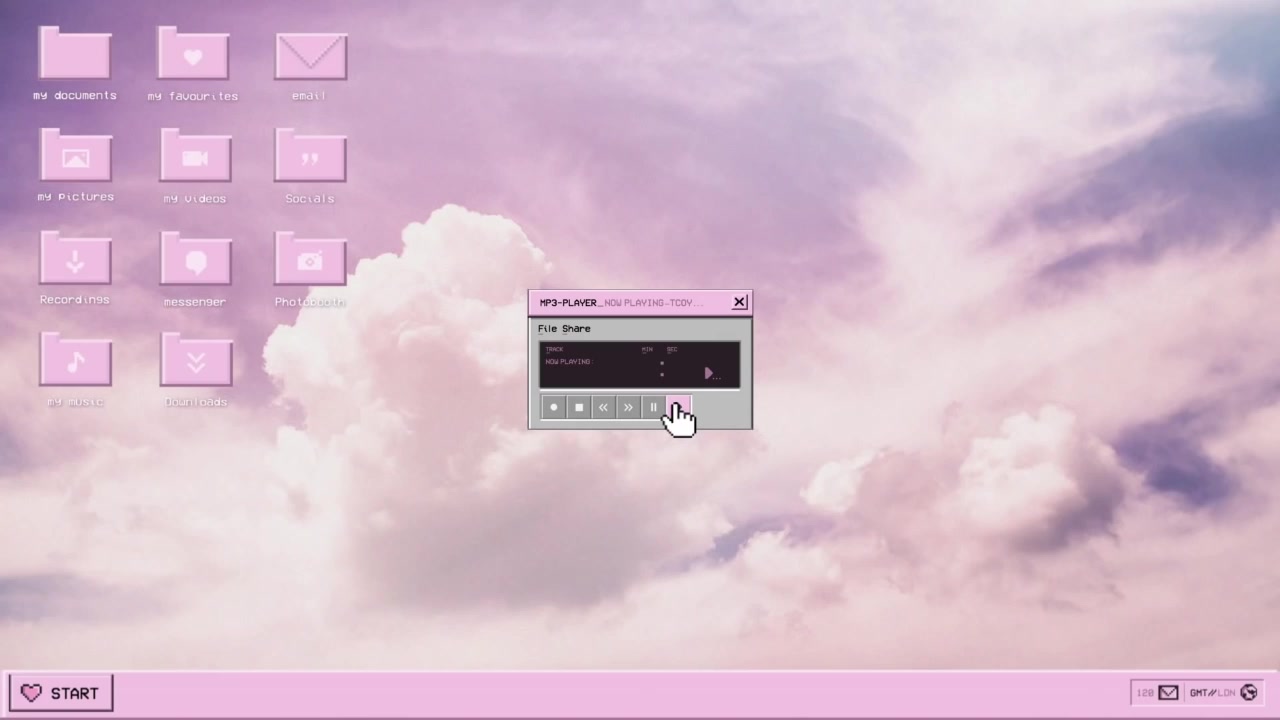Pause the currently playing track
The height and width of the screenshot is (720, 1280).
coord(653,407)
